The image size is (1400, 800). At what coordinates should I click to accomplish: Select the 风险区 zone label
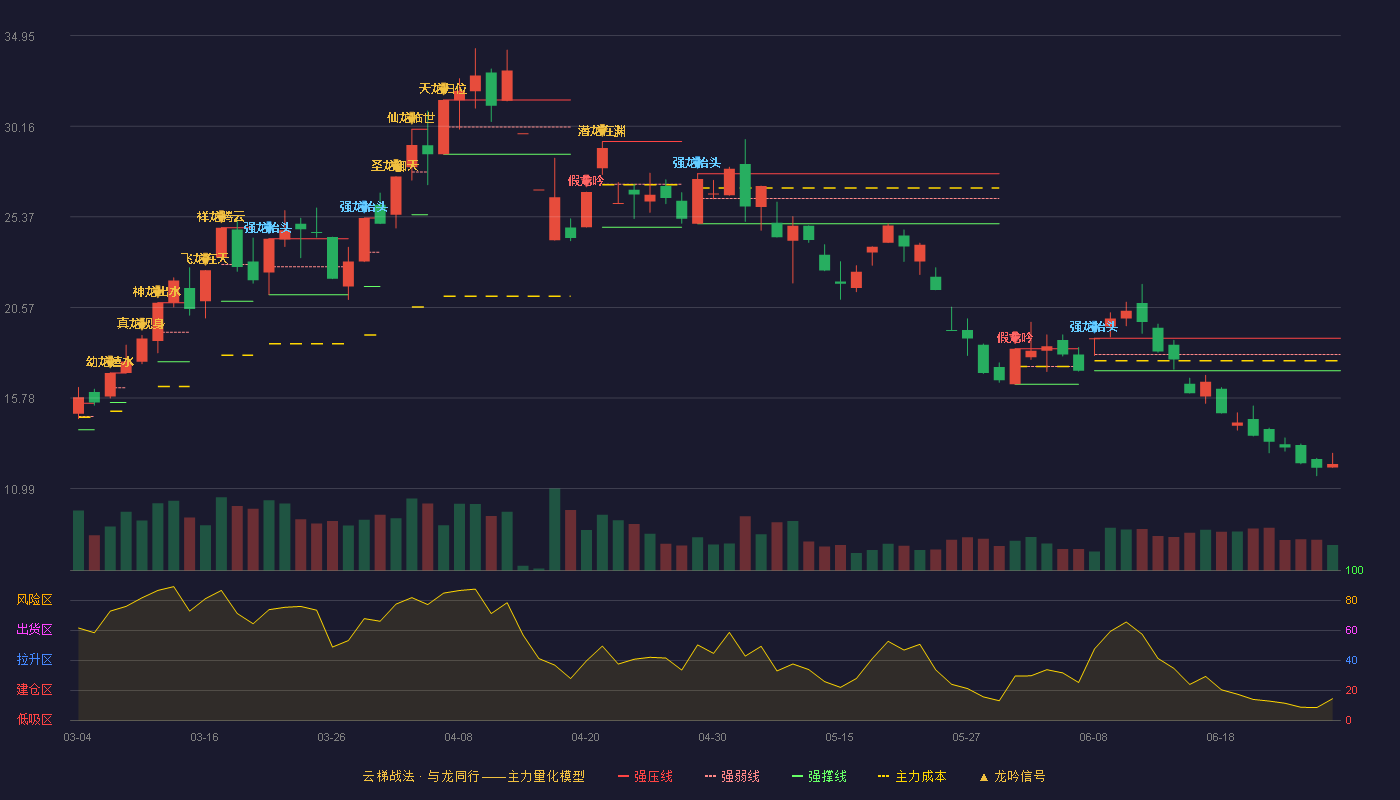34,600
